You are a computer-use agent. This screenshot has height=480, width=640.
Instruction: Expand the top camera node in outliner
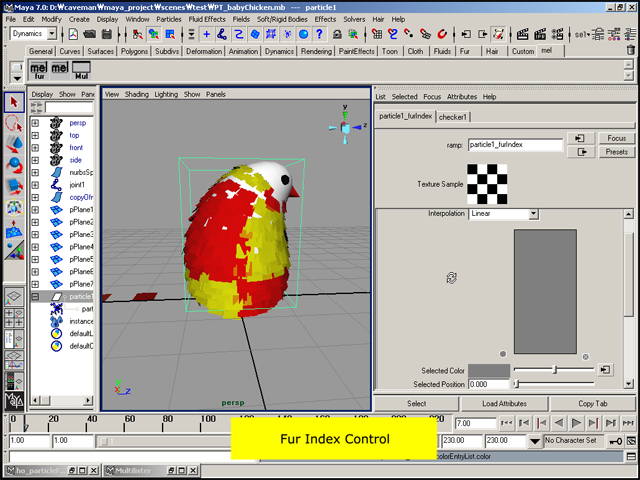click(36, 135)
